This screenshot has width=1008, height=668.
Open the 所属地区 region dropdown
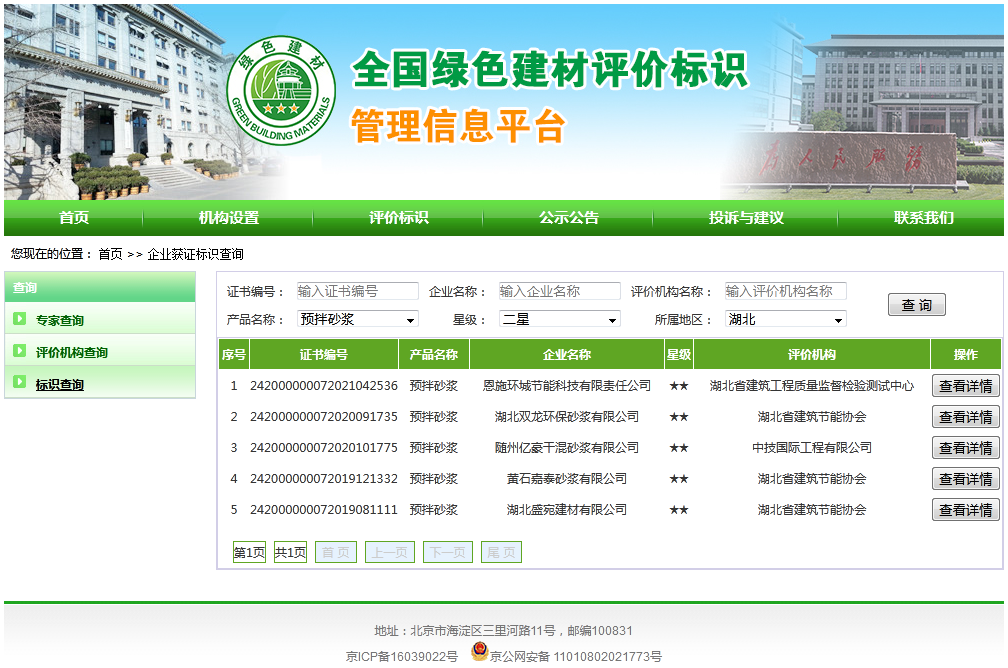click(x=785, y=319)
